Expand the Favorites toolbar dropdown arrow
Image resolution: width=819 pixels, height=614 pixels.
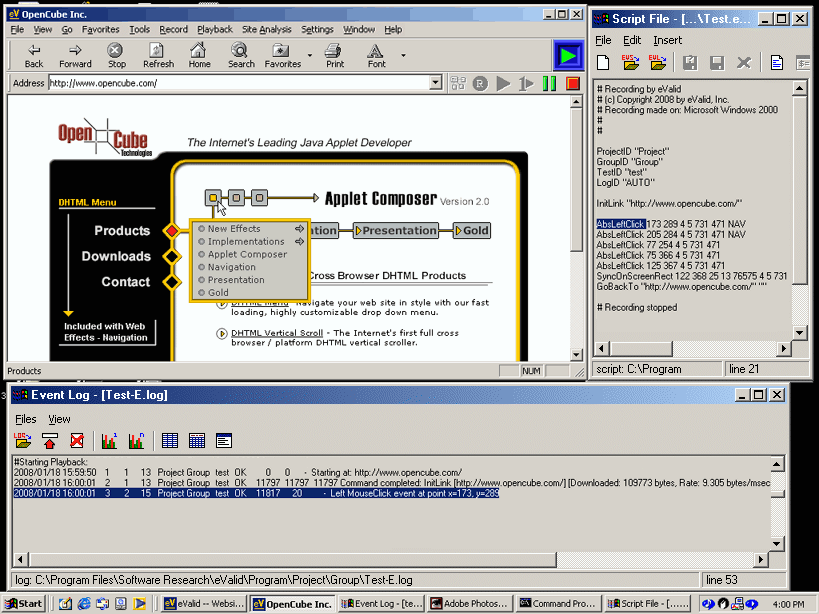point(310,55)
